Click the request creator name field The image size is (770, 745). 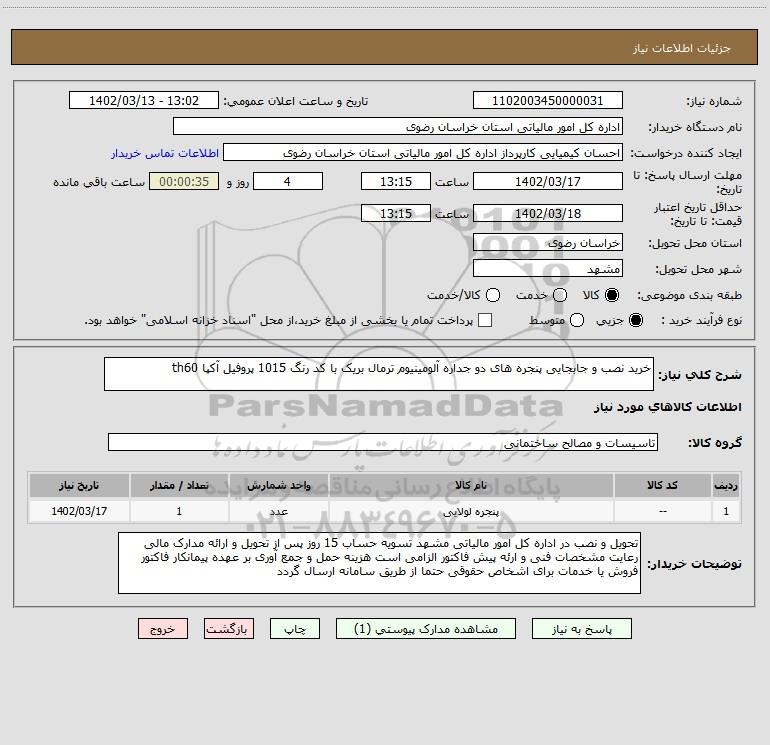click(x=423, y=152)
